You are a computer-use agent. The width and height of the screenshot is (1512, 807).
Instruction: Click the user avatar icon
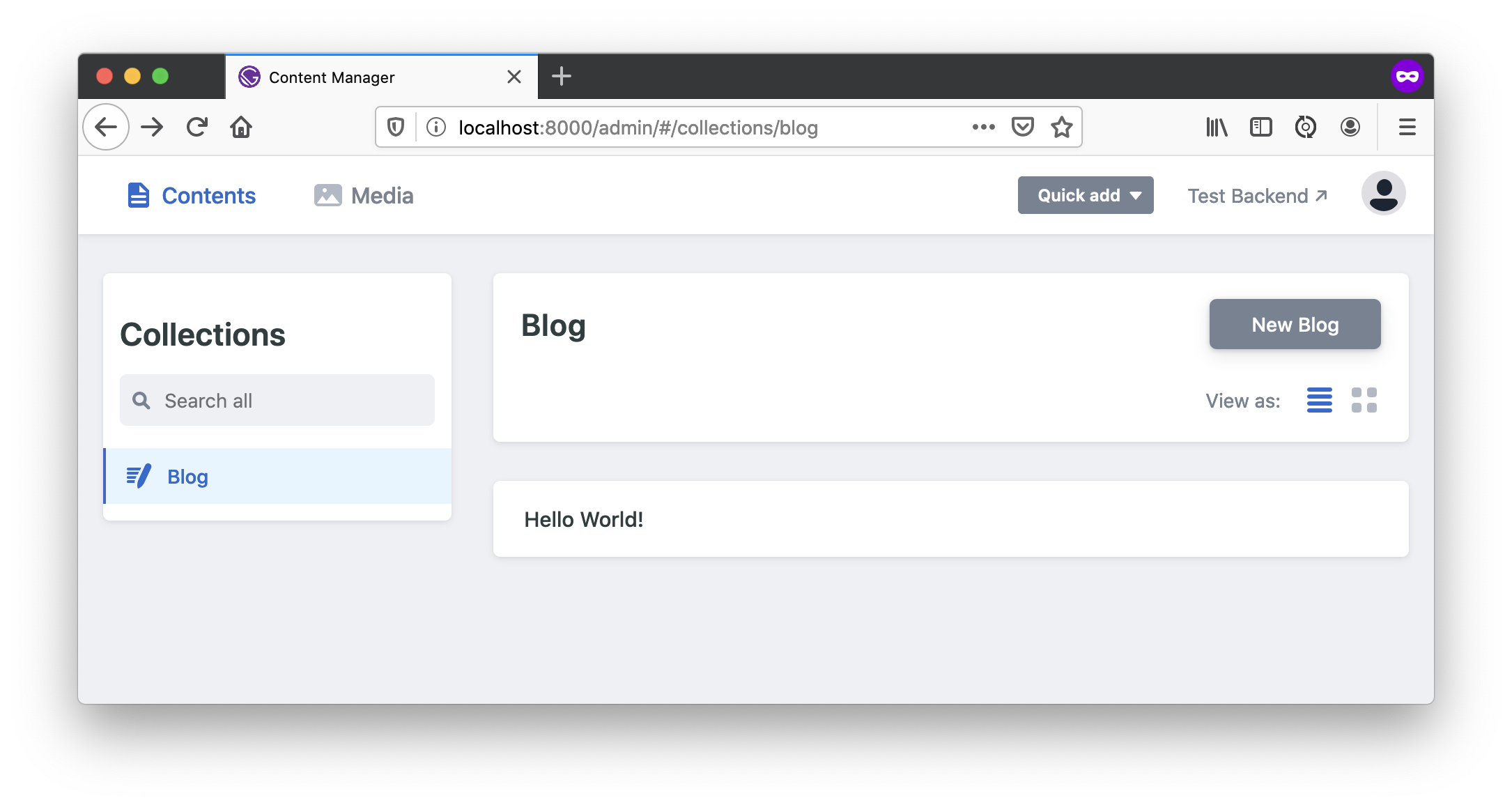click(x=1383, y=194)
